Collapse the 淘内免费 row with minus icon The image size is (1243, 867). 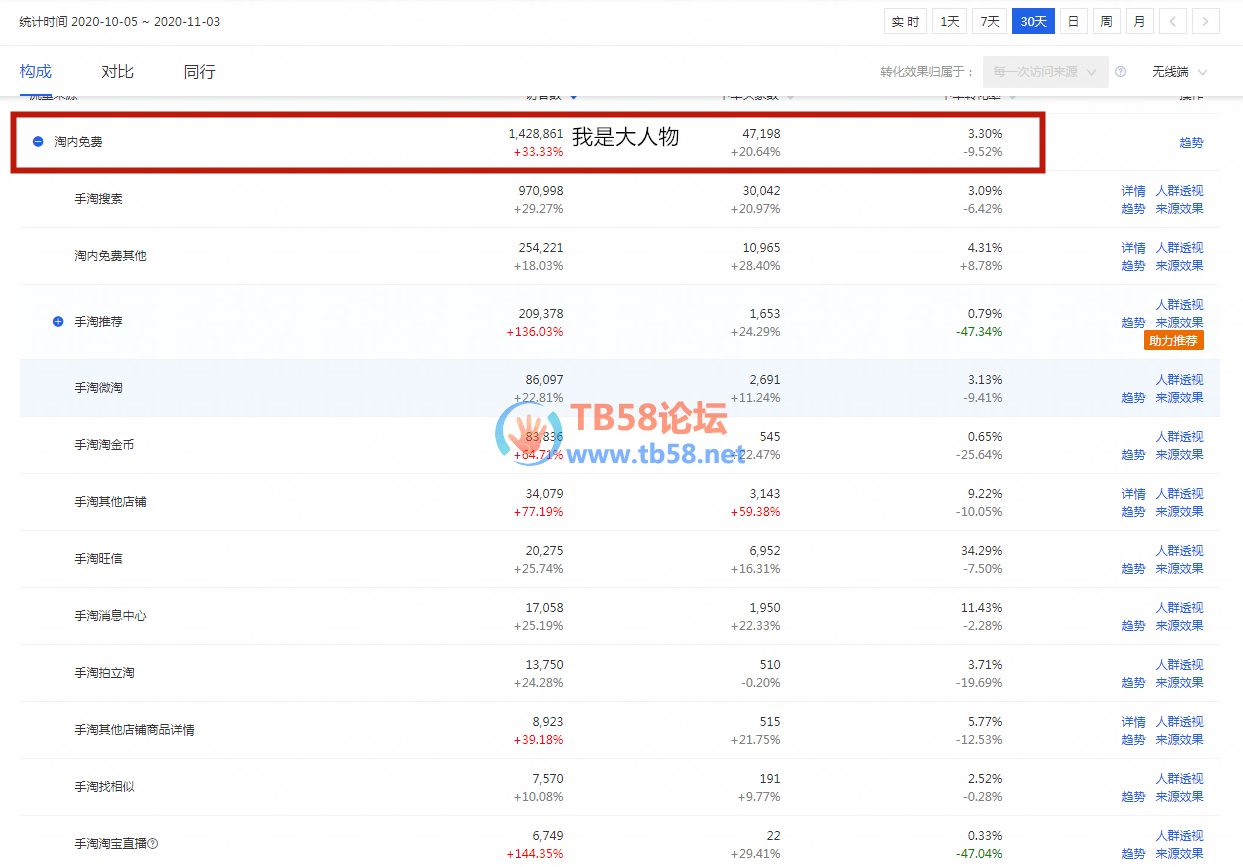[38, 142]
